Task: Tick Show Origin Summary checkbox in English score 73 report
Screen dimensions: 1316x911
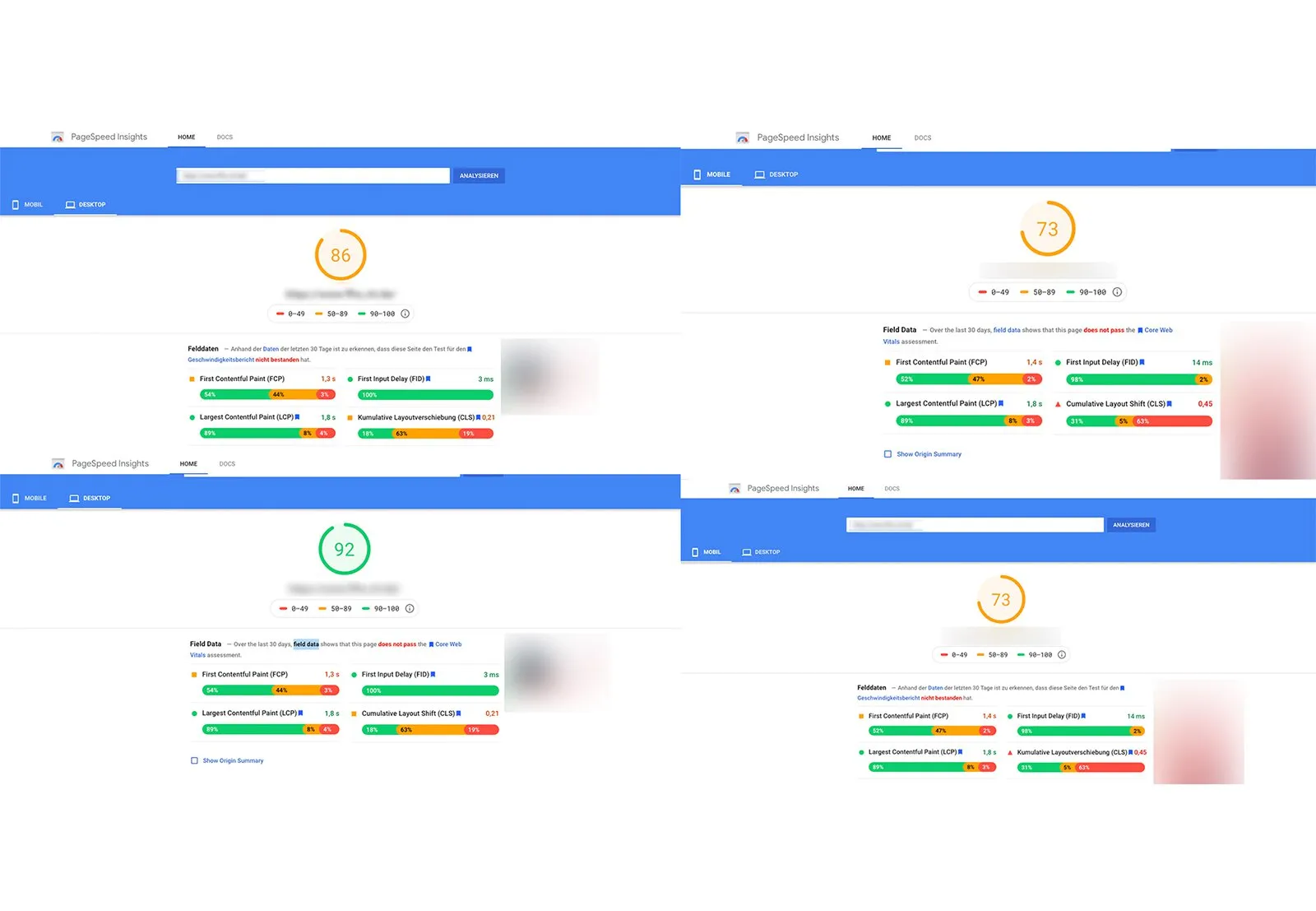Action: [887, 453]
